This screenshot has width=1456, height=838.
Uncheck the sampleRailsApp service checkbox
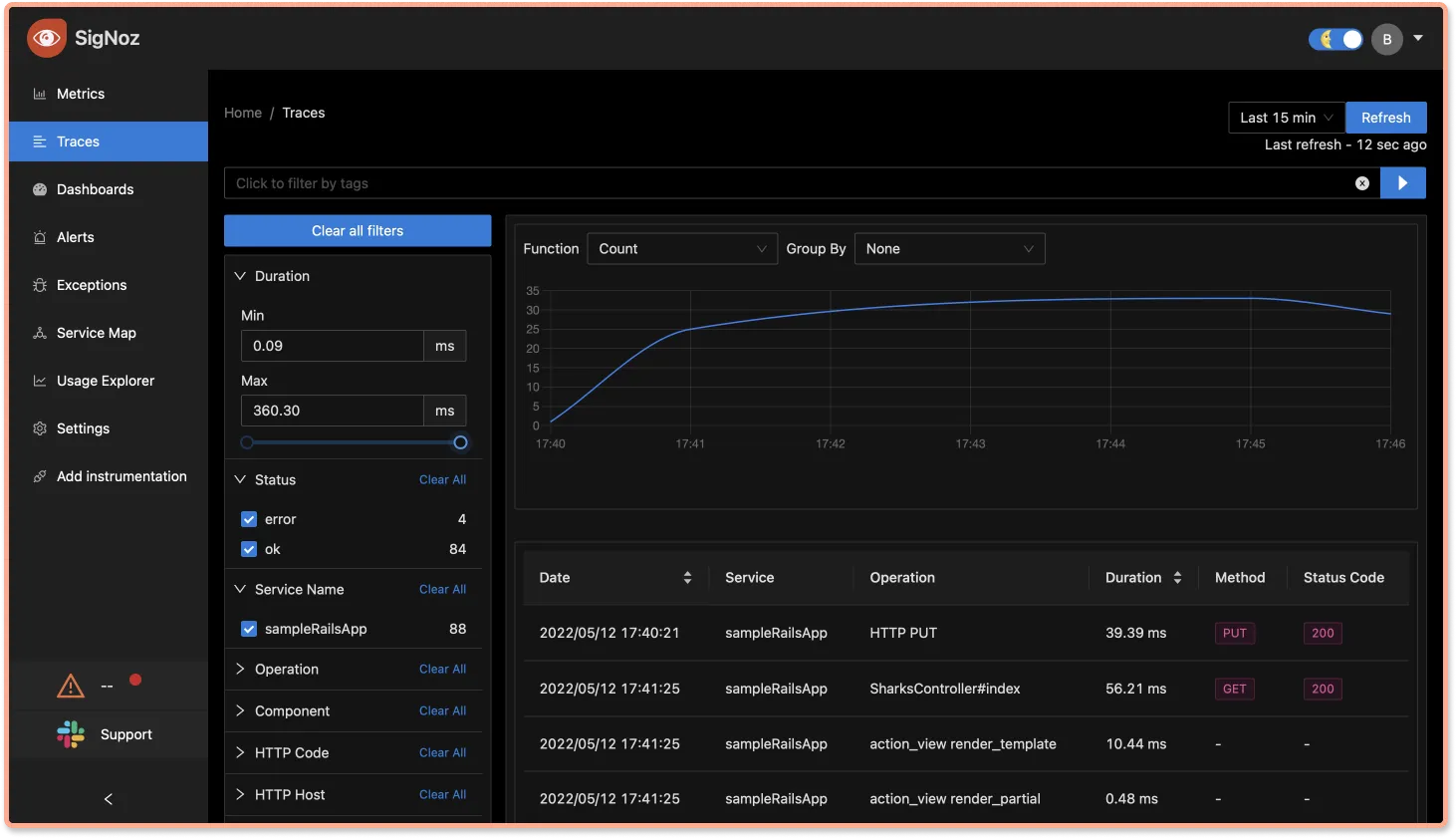(x=249, y=629)
